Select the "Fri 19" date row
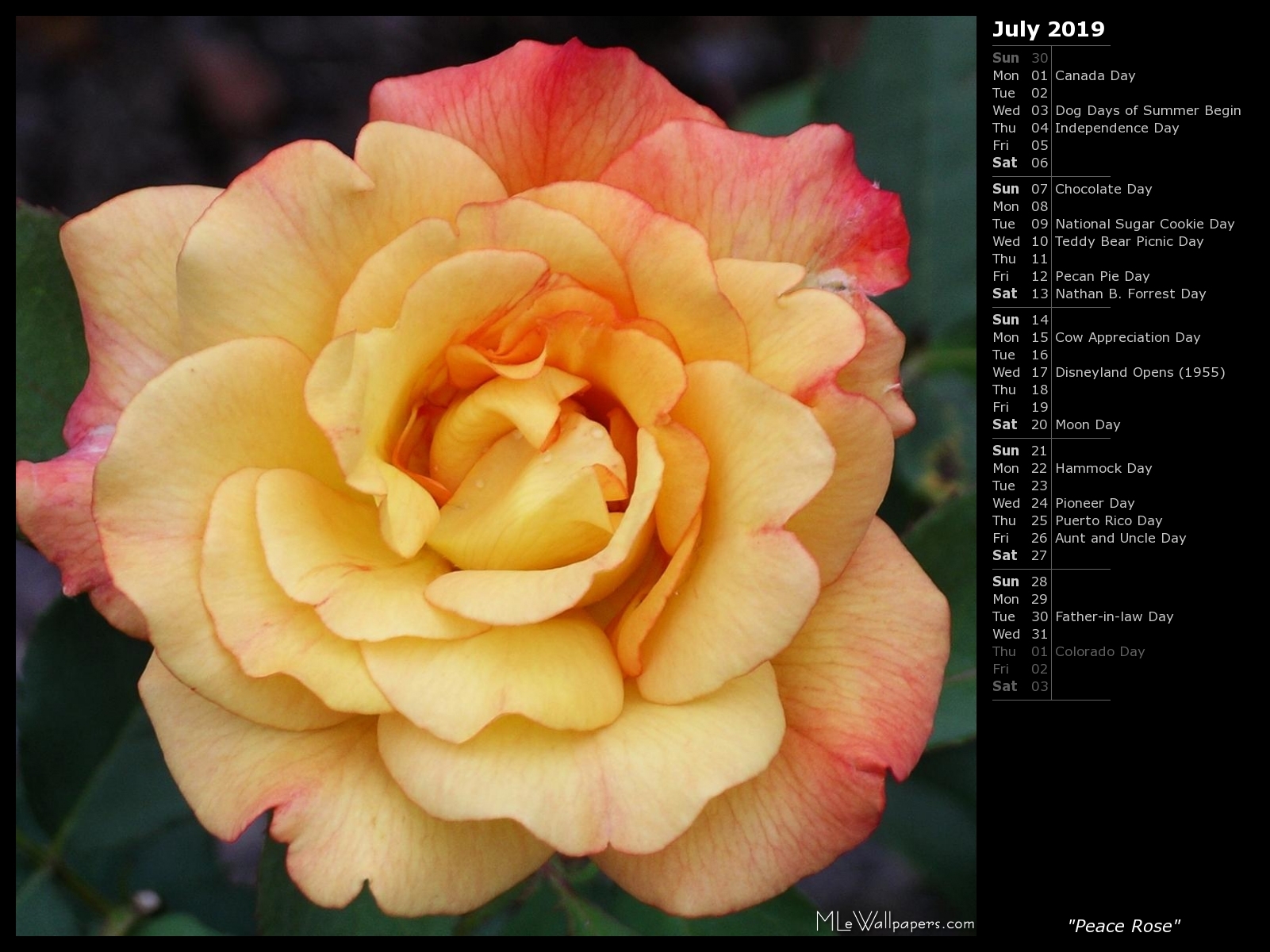 [1020, 407]
